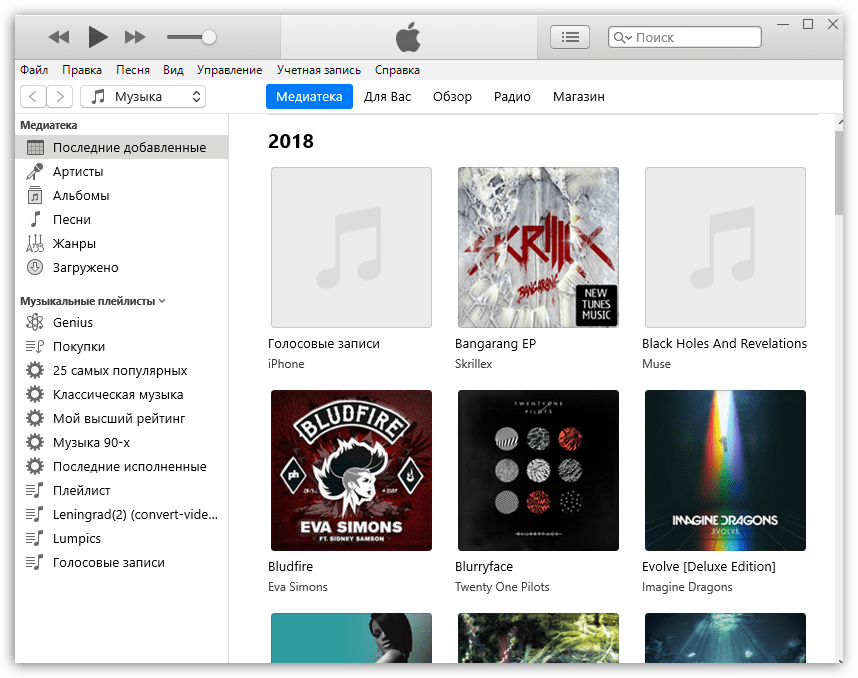The image size is (858, 678).
Task: Click the gear icon for Музыка 90-х
Action: (x=35, y=442)
